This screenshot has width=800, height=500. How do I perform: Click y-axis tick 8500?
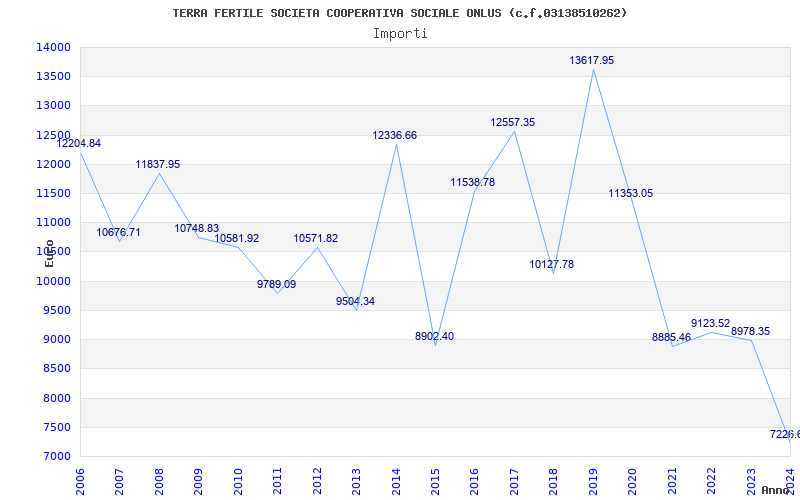[x=56, y=368]
